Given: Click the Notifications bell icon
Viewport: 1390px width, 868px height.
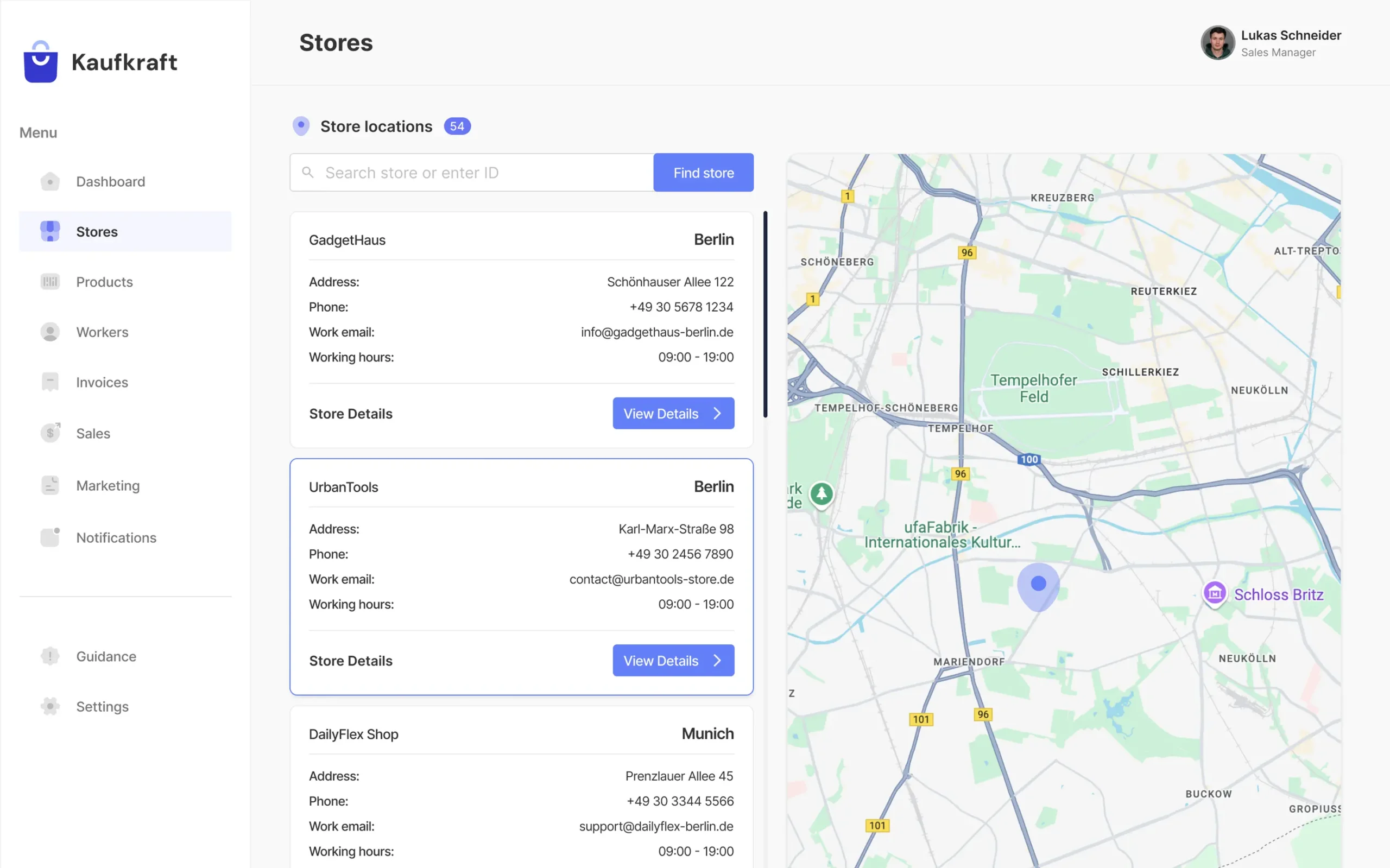Looking at the screenshot, I should [x=50, y=537].
